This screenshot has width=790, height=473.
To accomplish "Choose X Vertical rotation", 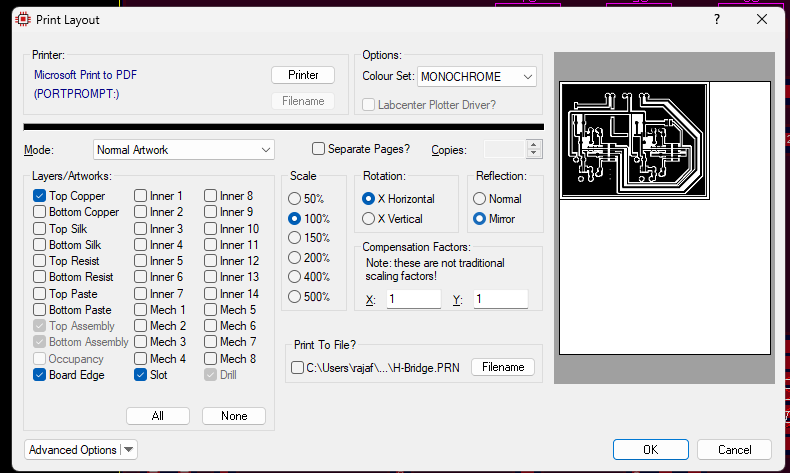I will click(x=368, y=219).
